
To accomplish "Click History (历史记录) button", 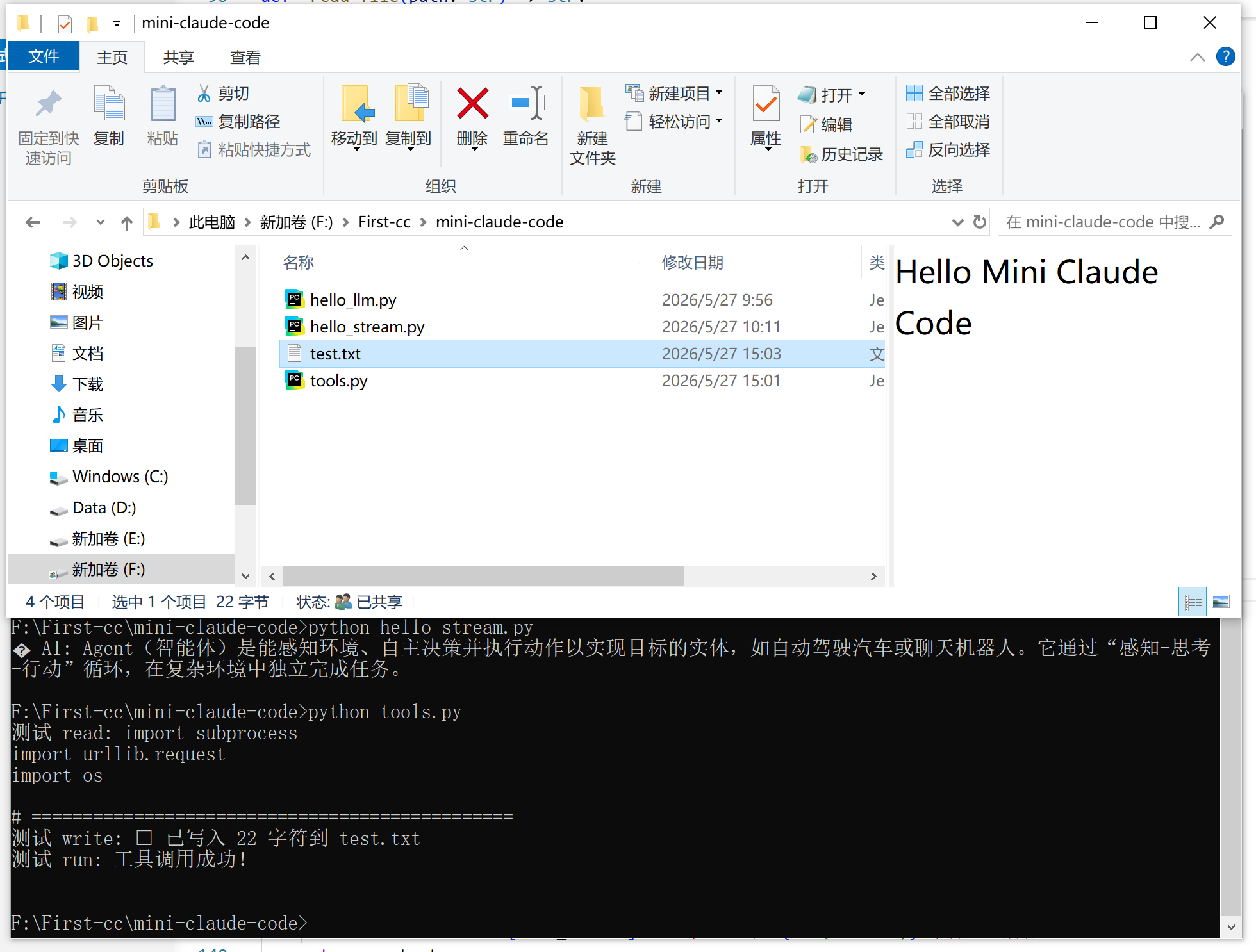I will (841, 154).
